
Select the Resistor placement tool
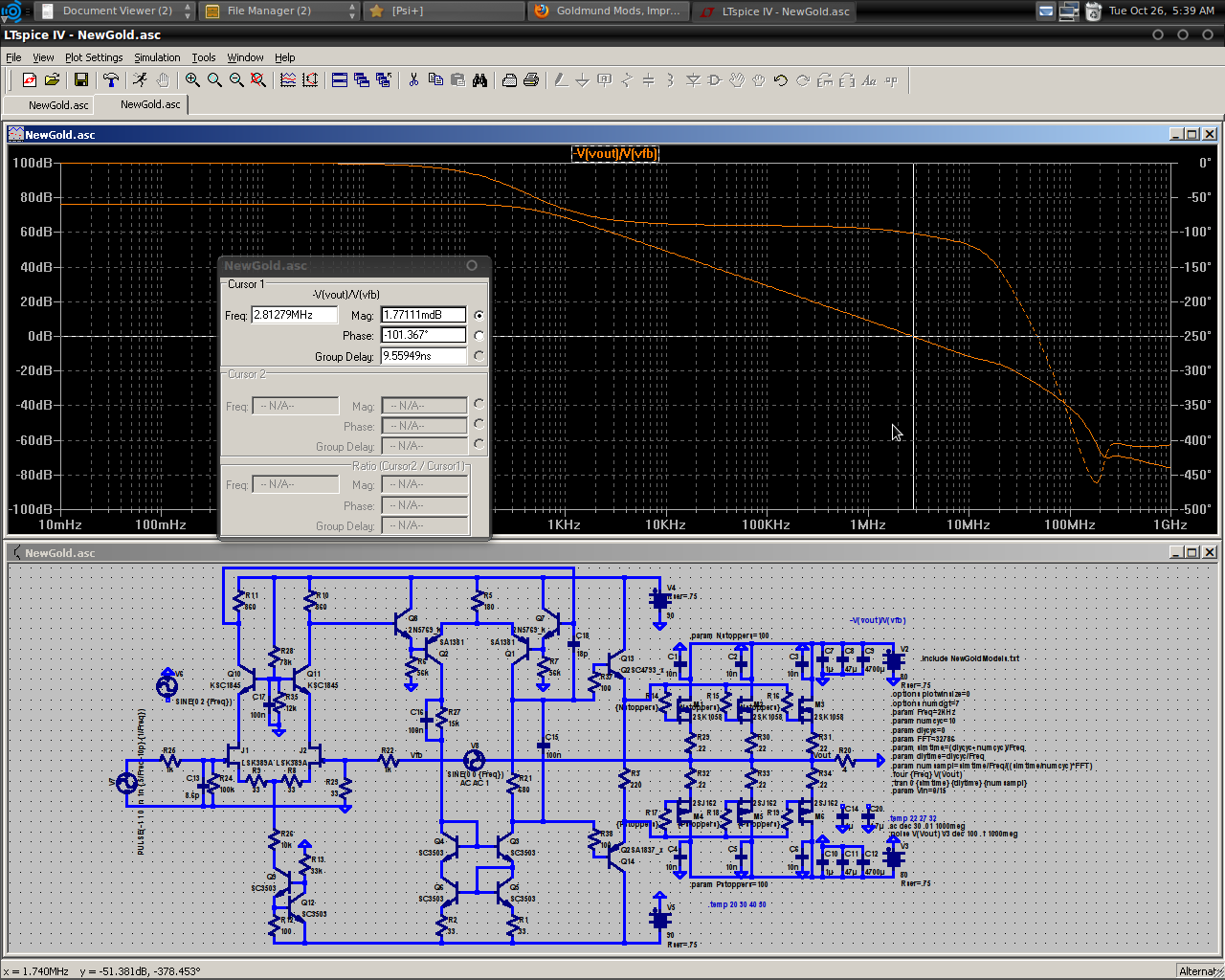point(627,80)
